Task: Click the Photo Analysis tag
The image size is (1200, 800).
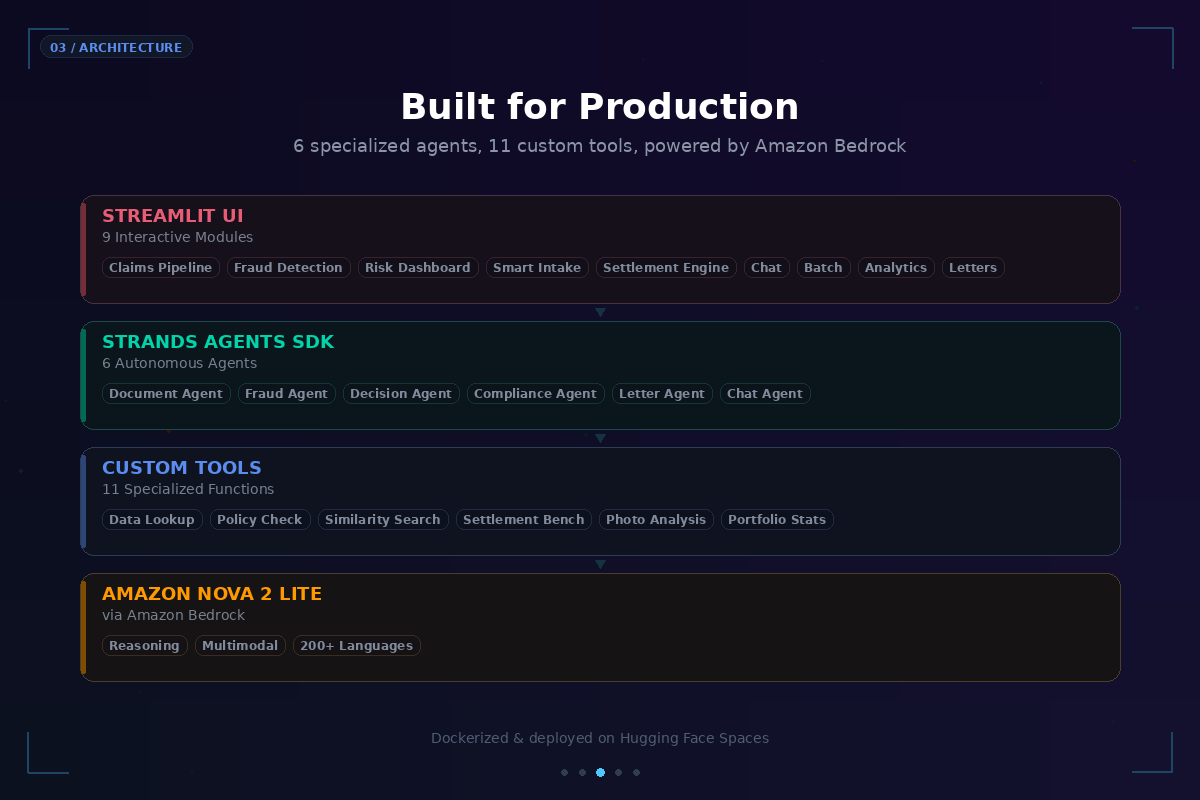Action: tap(656, 519)
